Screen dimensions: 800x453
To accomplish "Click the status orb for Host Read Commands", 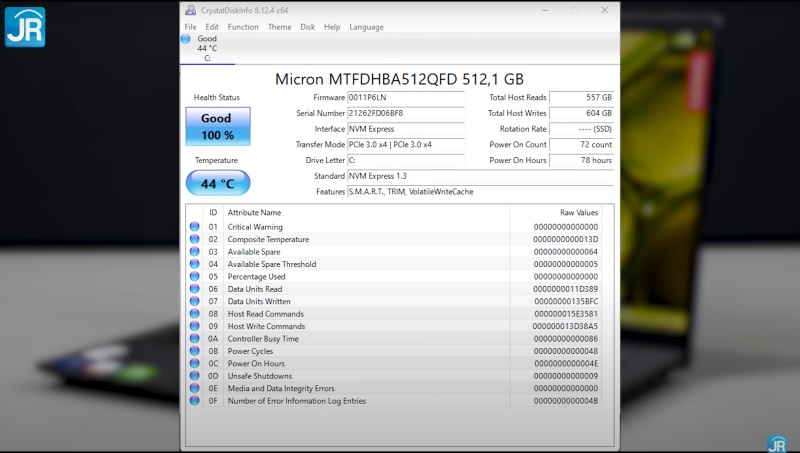I will click(194, 313).
